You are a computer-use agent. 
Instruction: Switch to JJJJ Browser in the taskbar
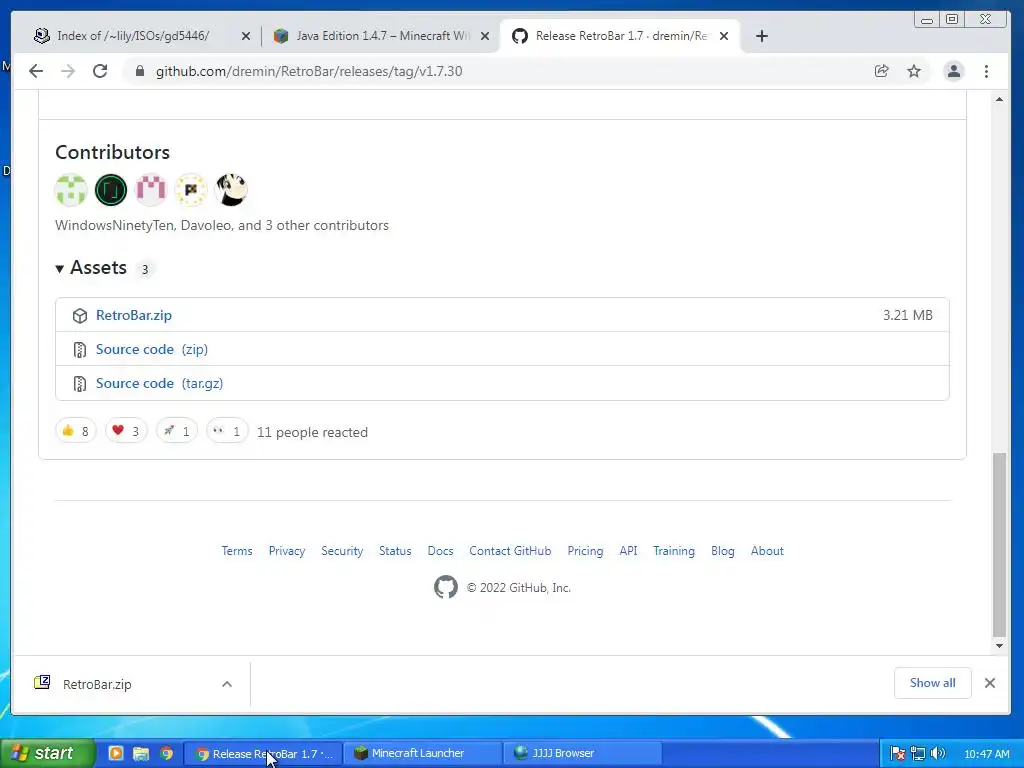point(583,754)
